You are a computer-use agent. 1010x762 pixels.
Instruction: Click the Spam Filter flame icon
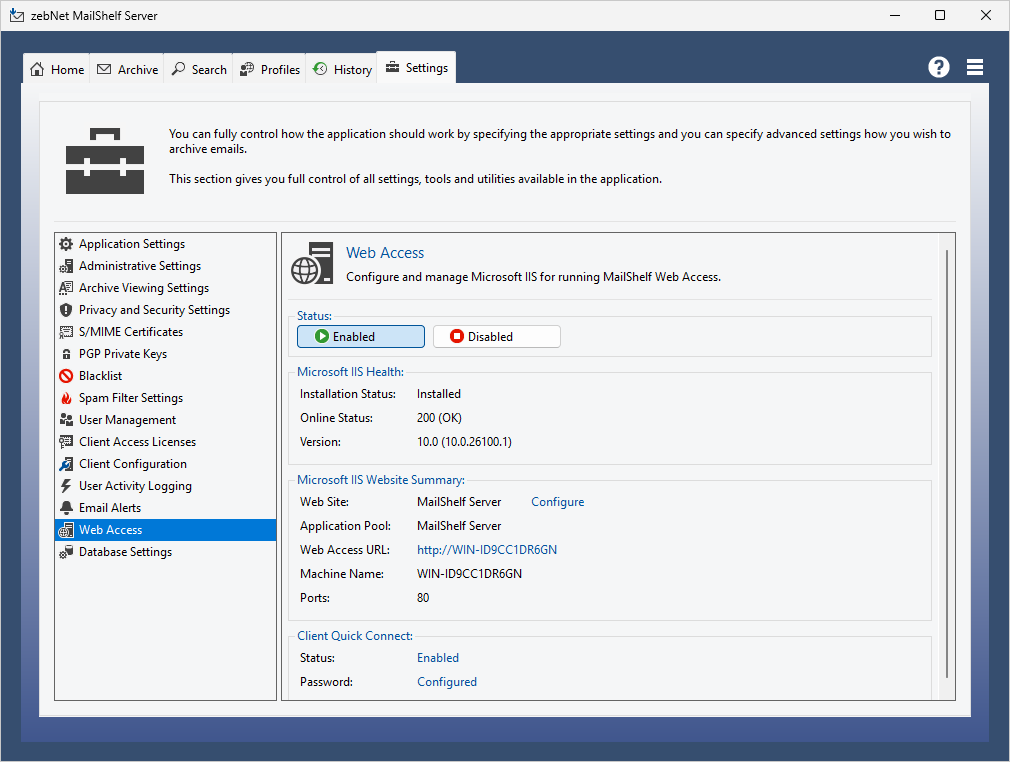point(66,398)
